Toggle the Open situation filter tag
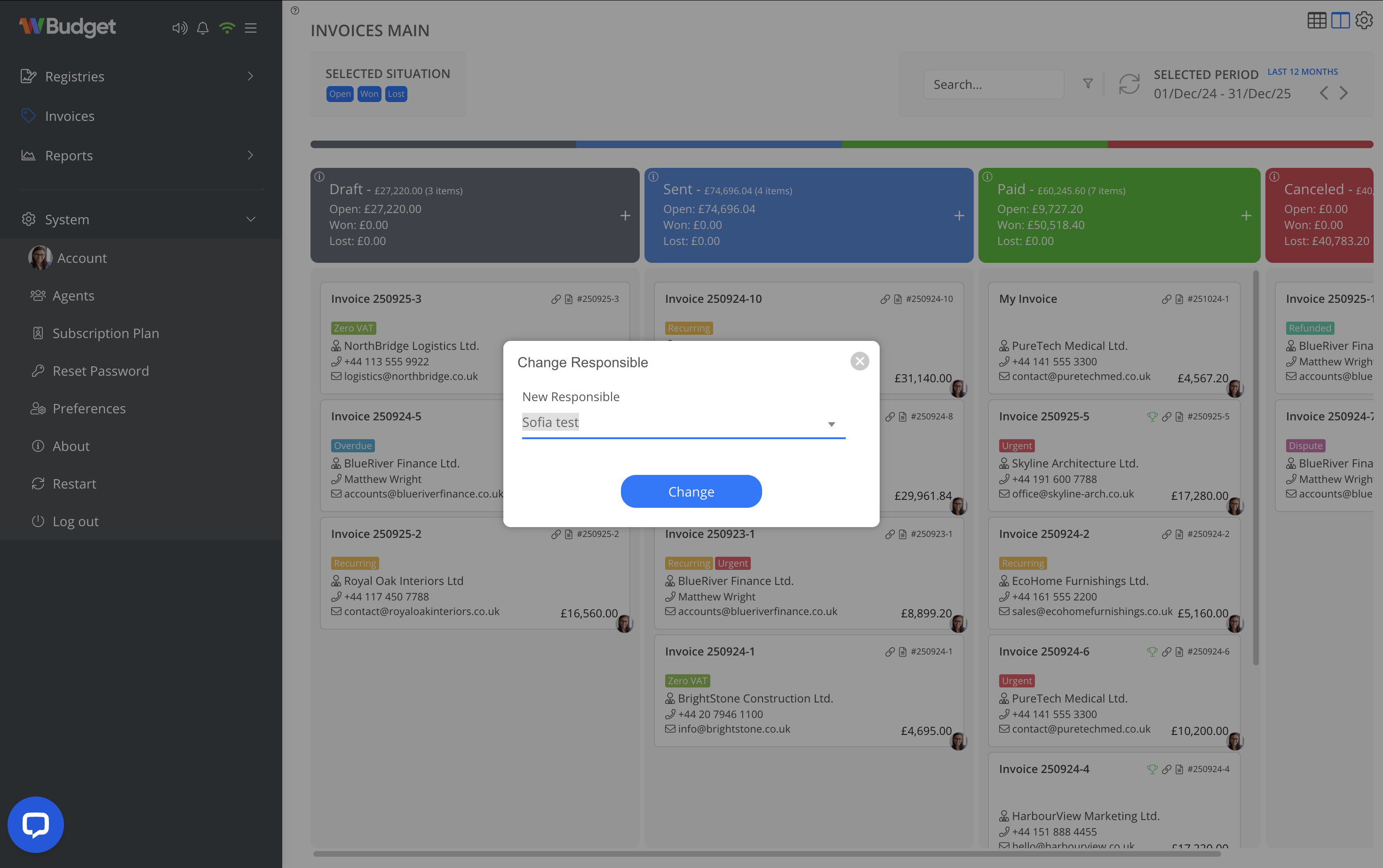 [x=340, y=94]
